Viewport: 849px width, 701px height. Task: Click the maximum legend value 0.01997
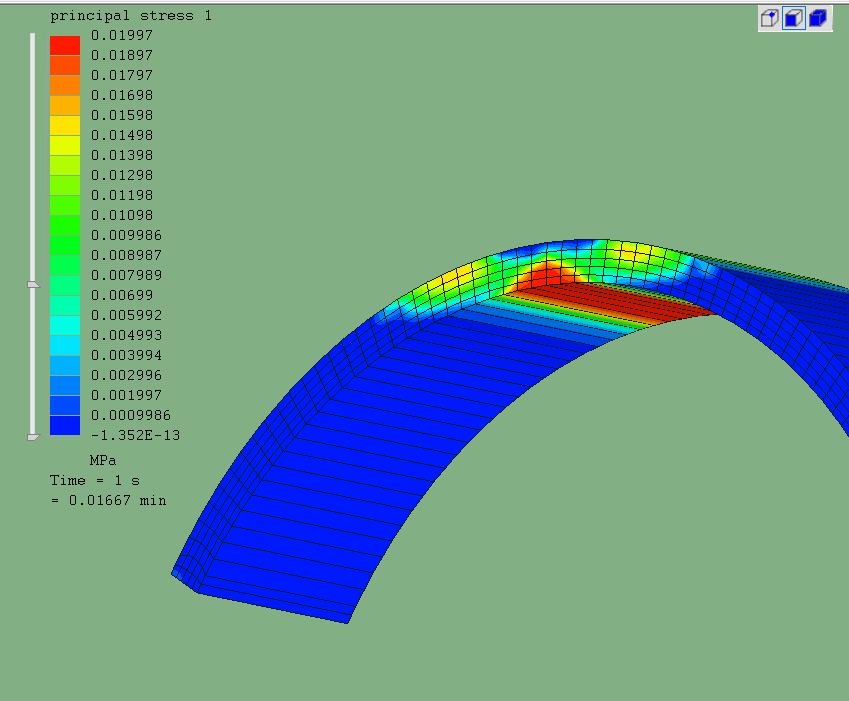click(122, 35)
